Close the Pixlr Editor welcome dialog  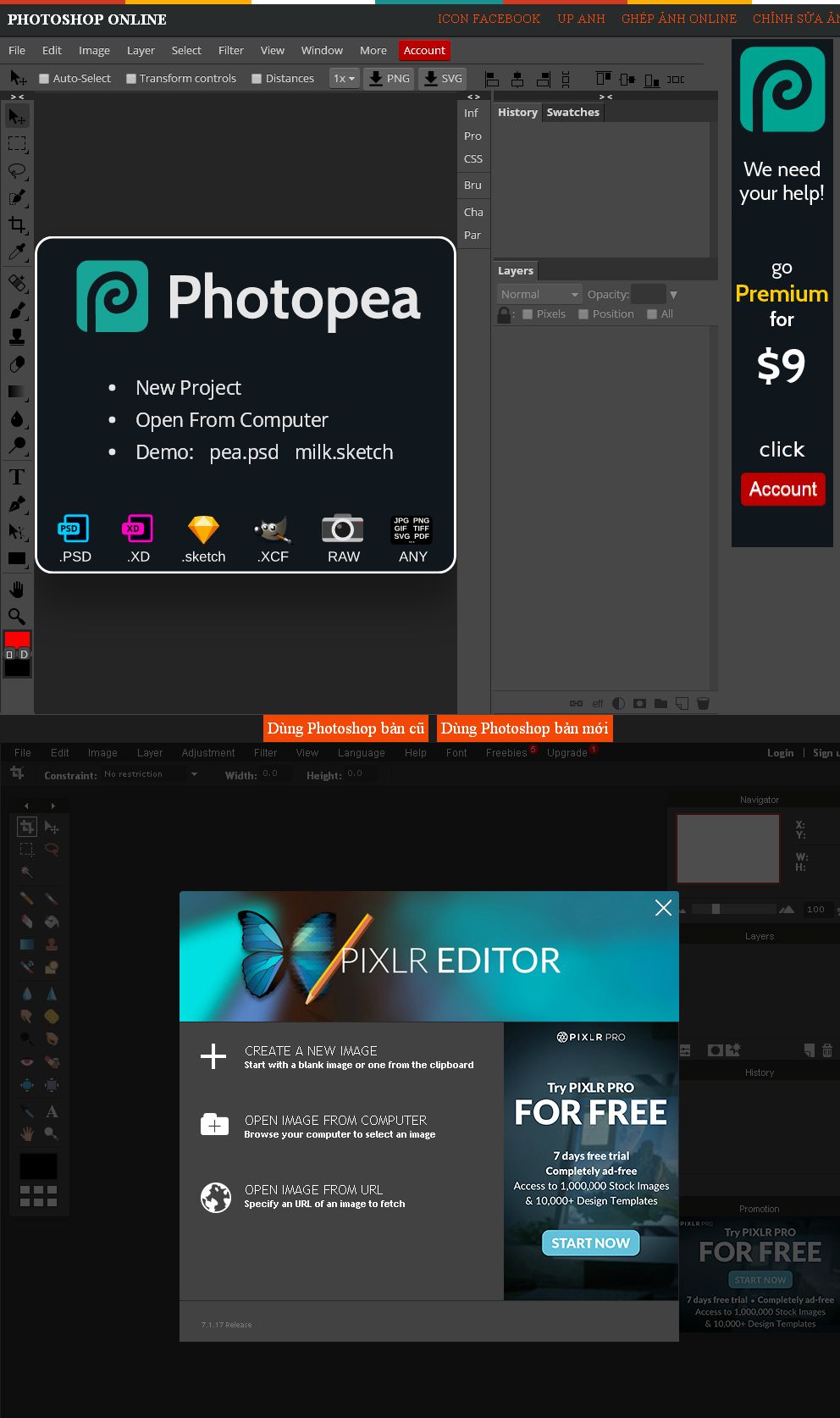pyautogui.click(x=663, y=908)
